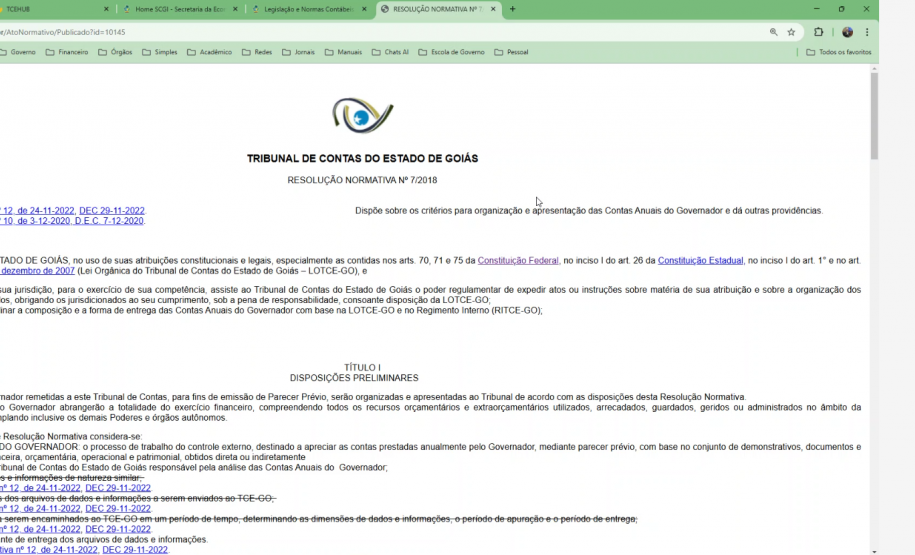Screen dimensions: 915x555
Task: Click the scrollbar down arrow
Action: point(874,551)
